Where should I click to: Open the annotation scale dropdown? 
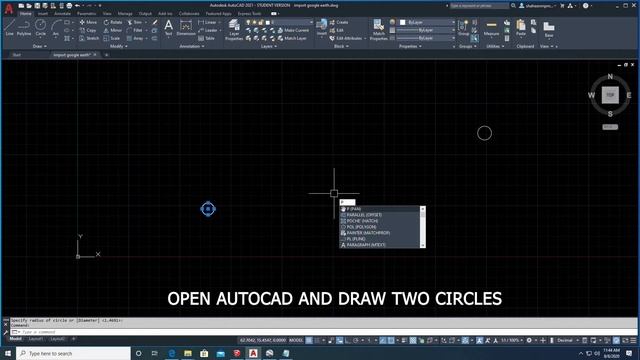(511, 340)
